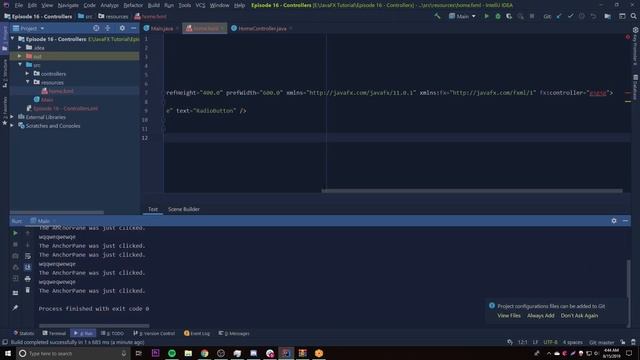Expand the .idea folder
The height and width of the screenshot is (360, 640).
tap(20, 47)
